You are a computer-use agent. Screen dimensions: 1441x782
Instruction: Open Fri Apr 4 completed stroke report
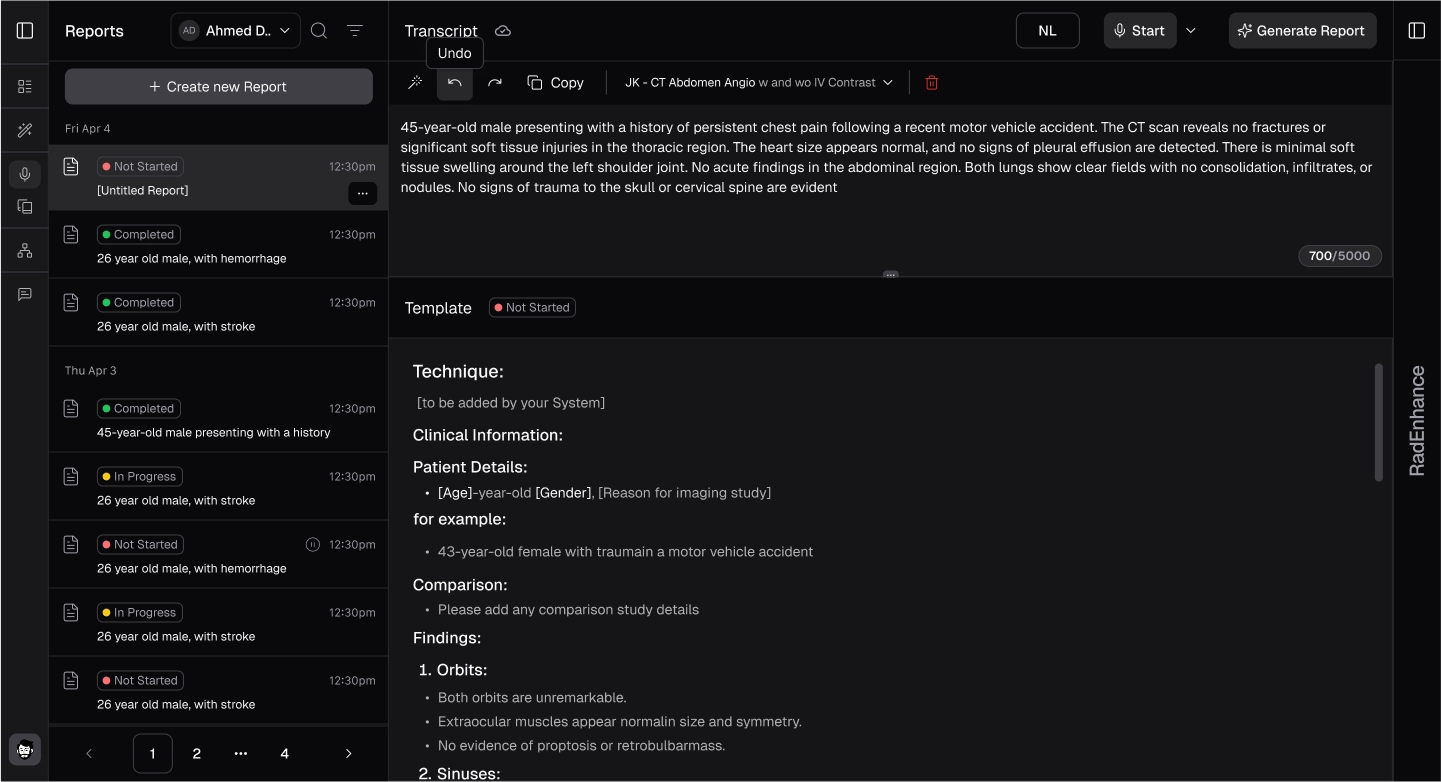click(x=218, y=313)
